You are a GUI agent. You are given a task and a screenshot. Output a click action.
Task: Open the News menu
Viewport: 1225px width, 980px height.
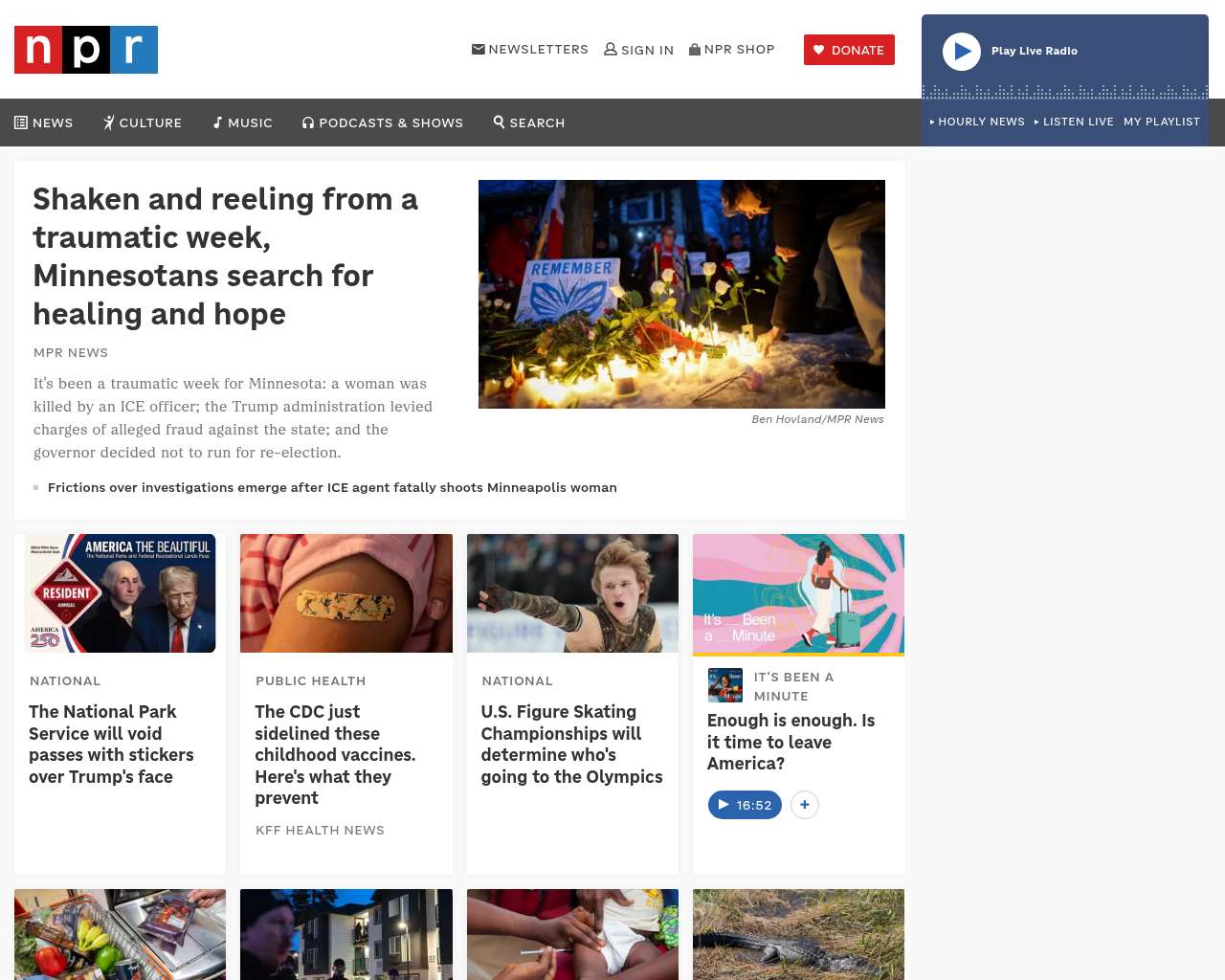coord(44,122)
